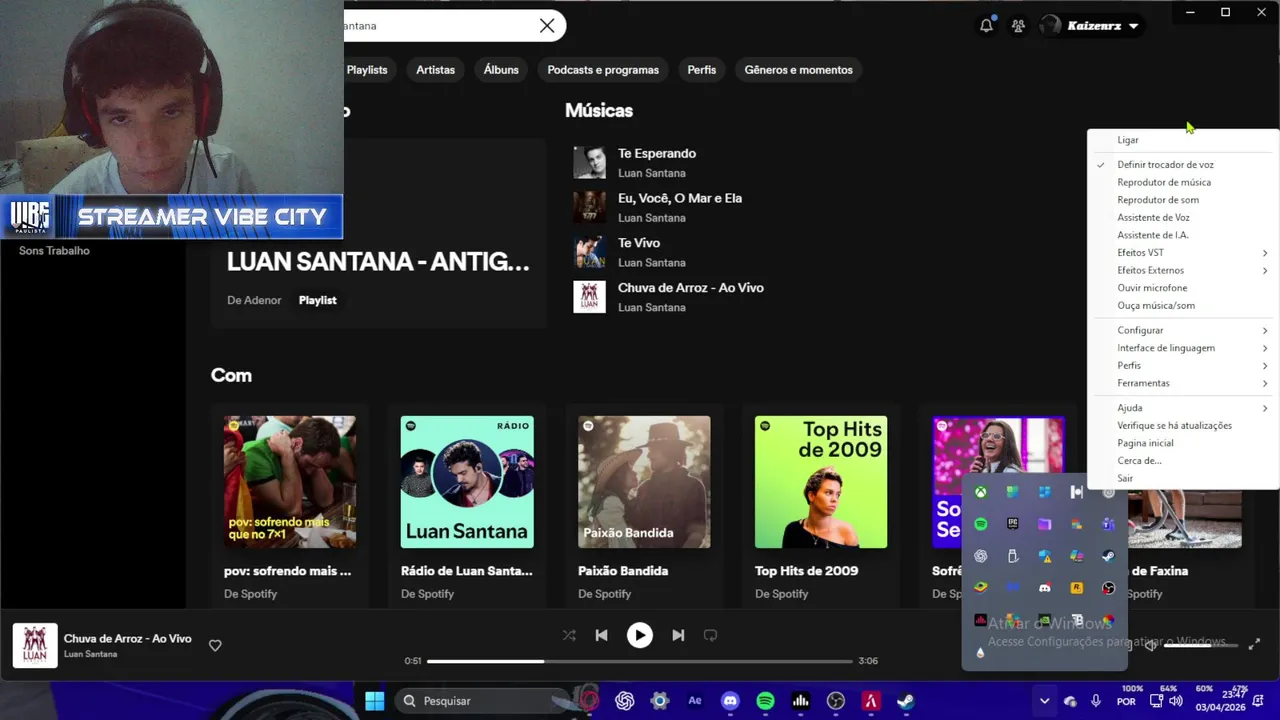Screen dimensions: 1280x720
Task: Click safely remove hardware tray icon
Action: point(1013,556)
